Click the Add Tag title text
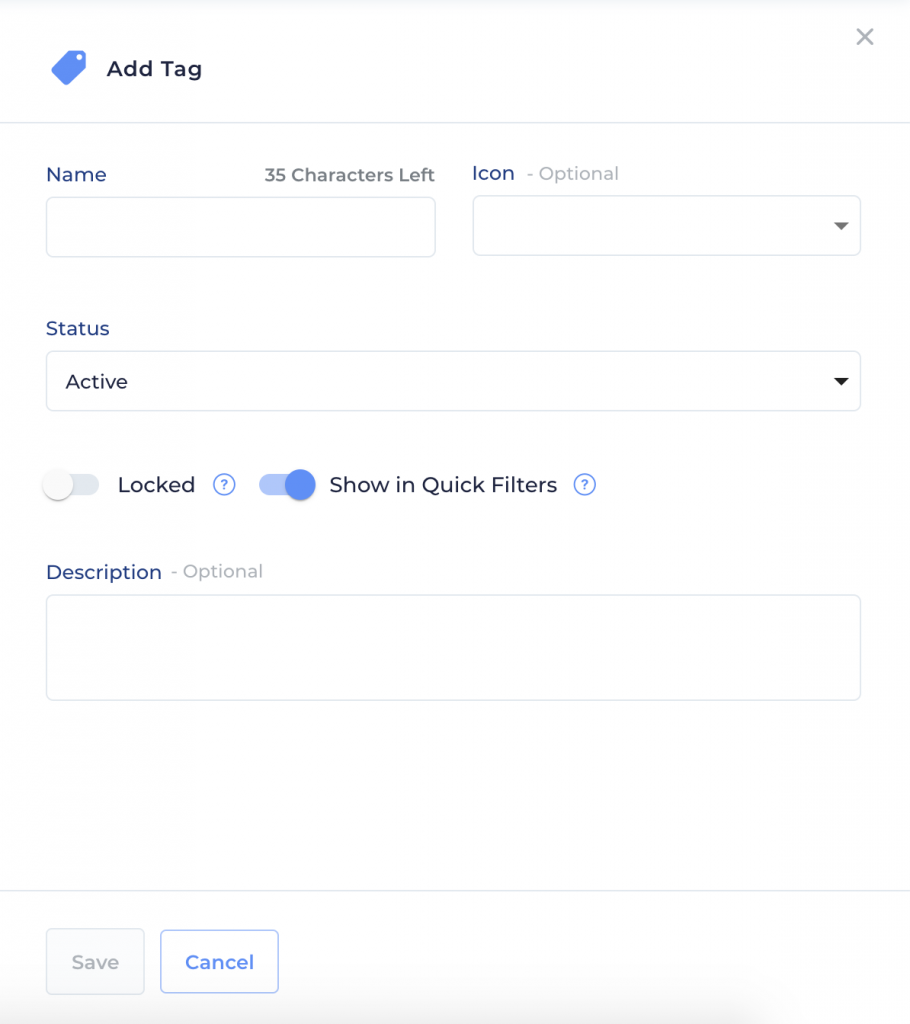This screenshot has height=1024, width=910. click(x=155, y=69)
